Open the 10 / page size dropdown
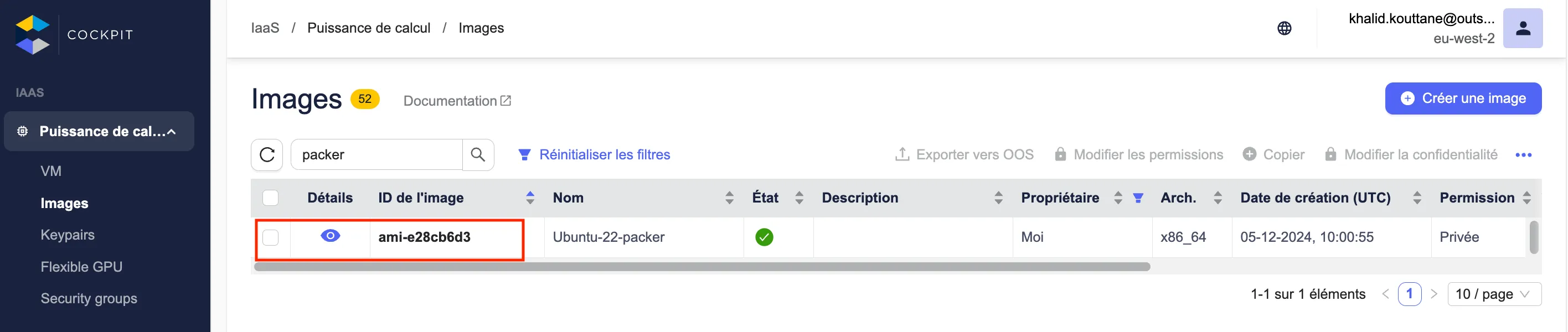1568x332 pixels. tap(1493, 294)
